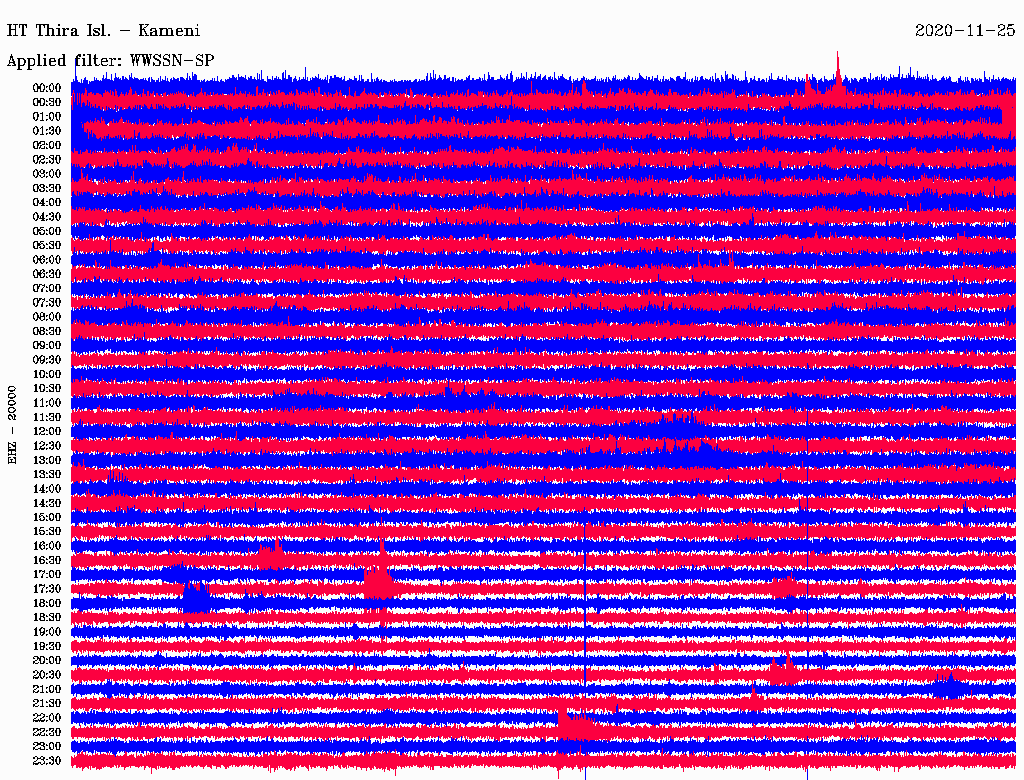Click the 18:30 time label
The height and width of the screenshot is (780, 1024).
pos(47,617)
